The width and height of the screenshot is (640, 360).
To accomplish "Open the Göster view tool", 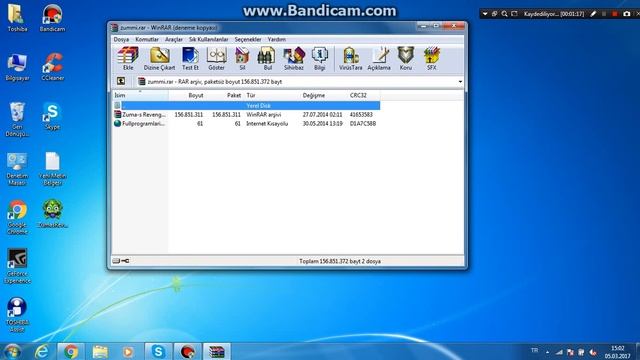I will coord(216,58).
